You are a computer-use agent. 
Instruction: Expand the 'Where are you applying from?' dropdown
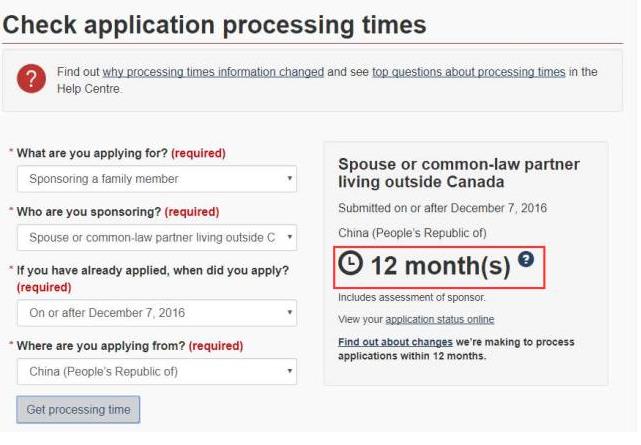[x=157, y=371]
